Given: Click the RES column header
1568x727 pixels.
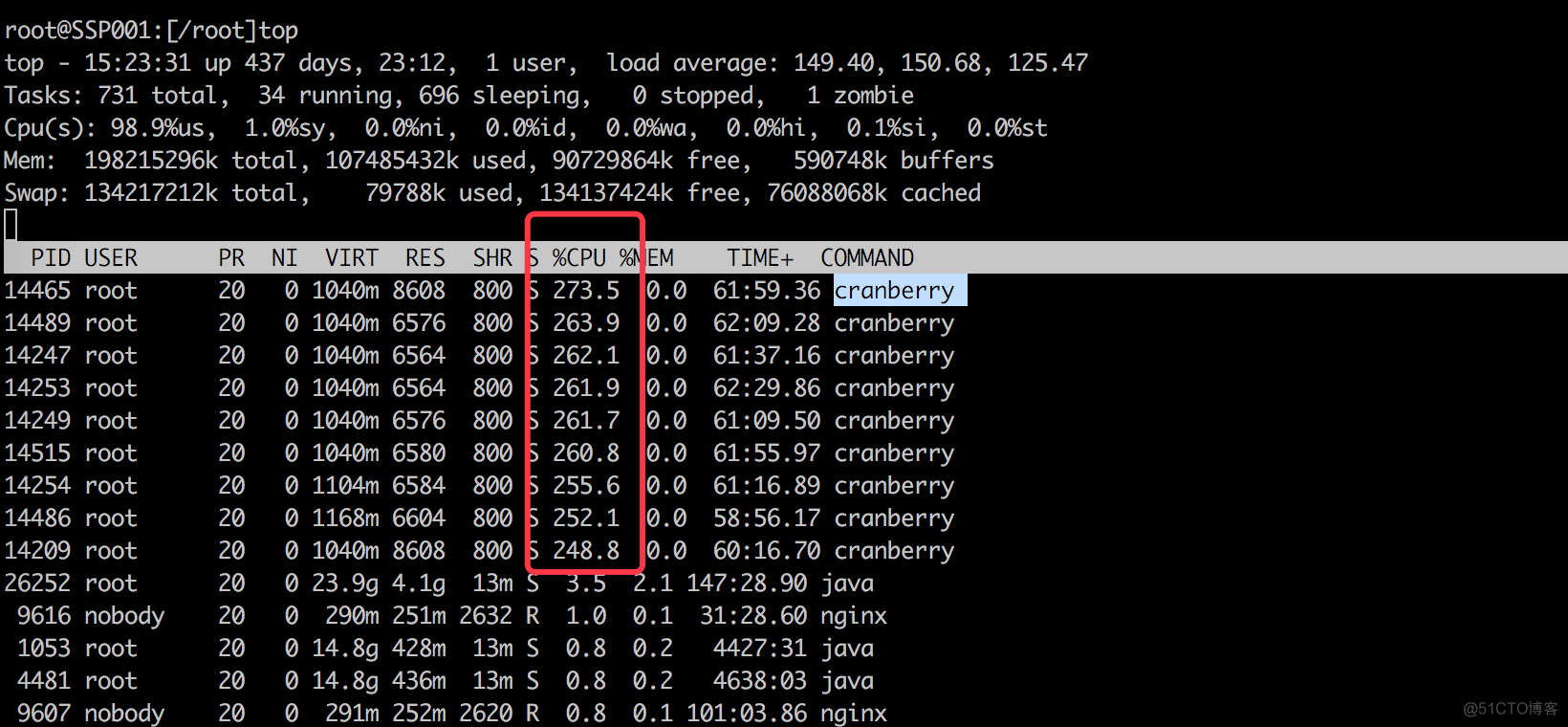Looking at the screenshot, I should tap(425, 258).
